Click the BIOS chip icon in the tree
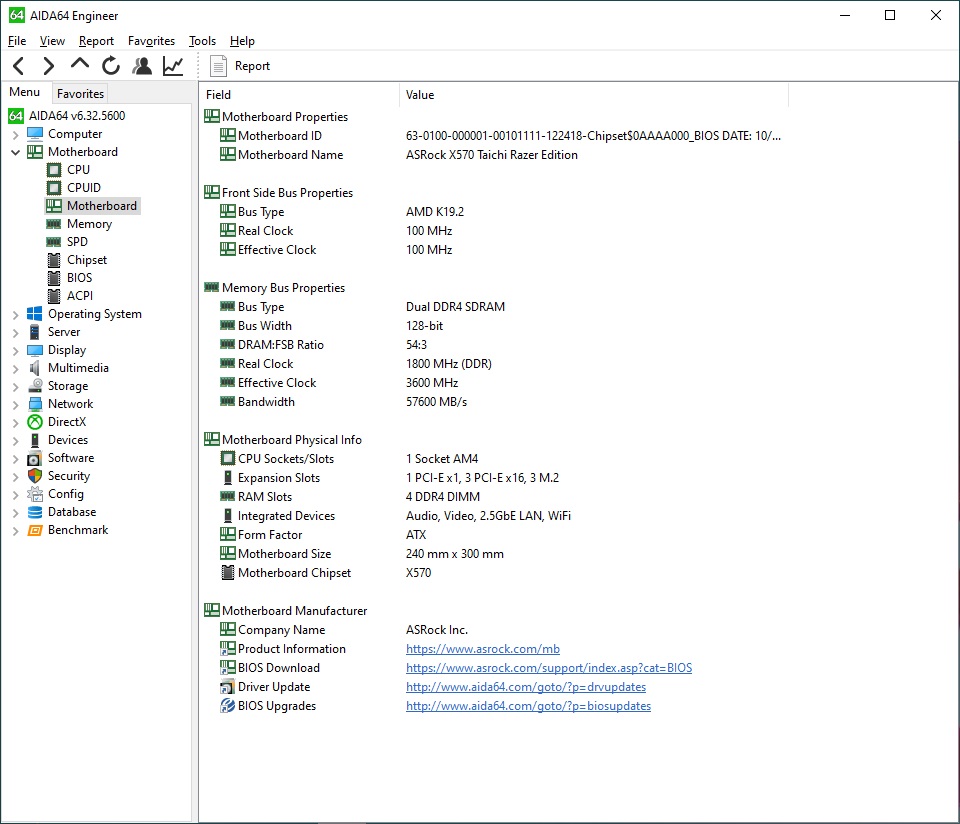 (x=54, y=278)
